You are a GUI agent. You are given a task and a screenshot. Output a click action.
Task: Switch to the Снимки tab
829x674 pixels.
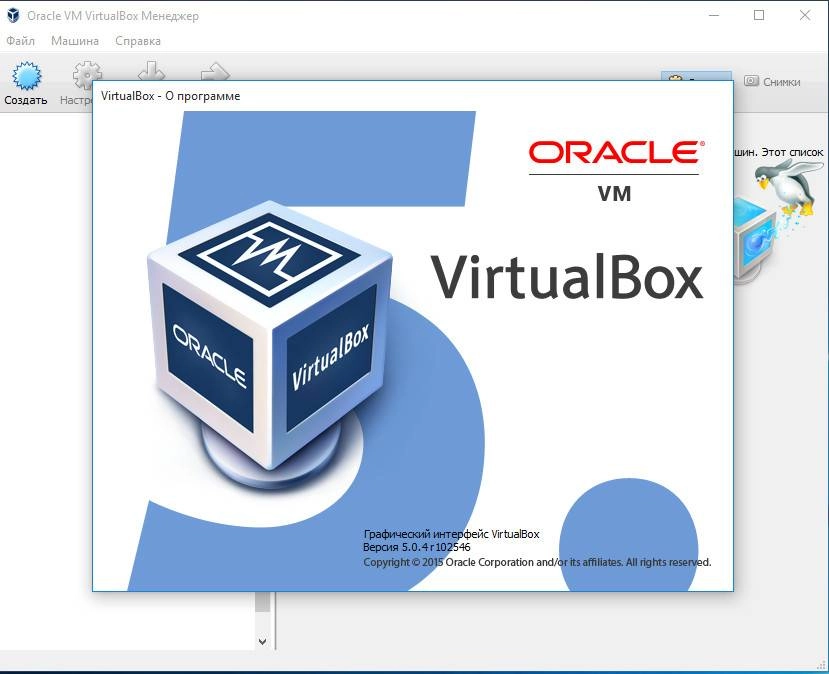click(772, 81)
